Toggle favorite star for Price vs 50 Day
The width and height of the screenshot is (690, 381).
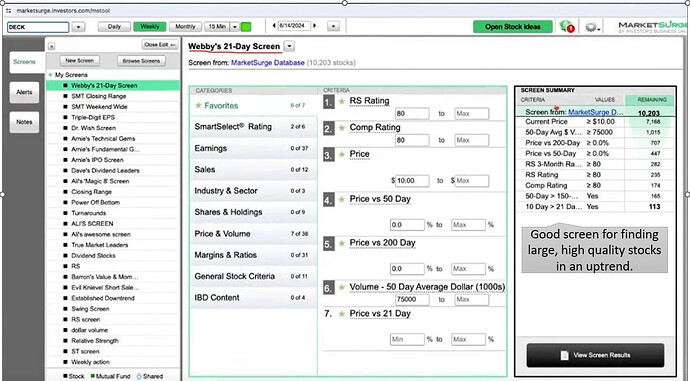click(342, 199)
